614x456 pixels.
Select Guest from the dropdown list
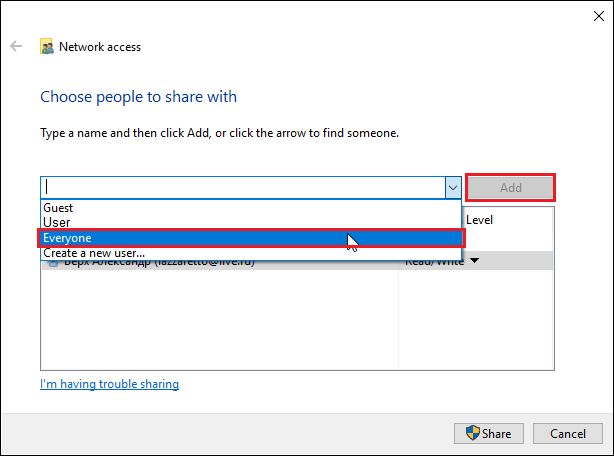click(58, 208)
